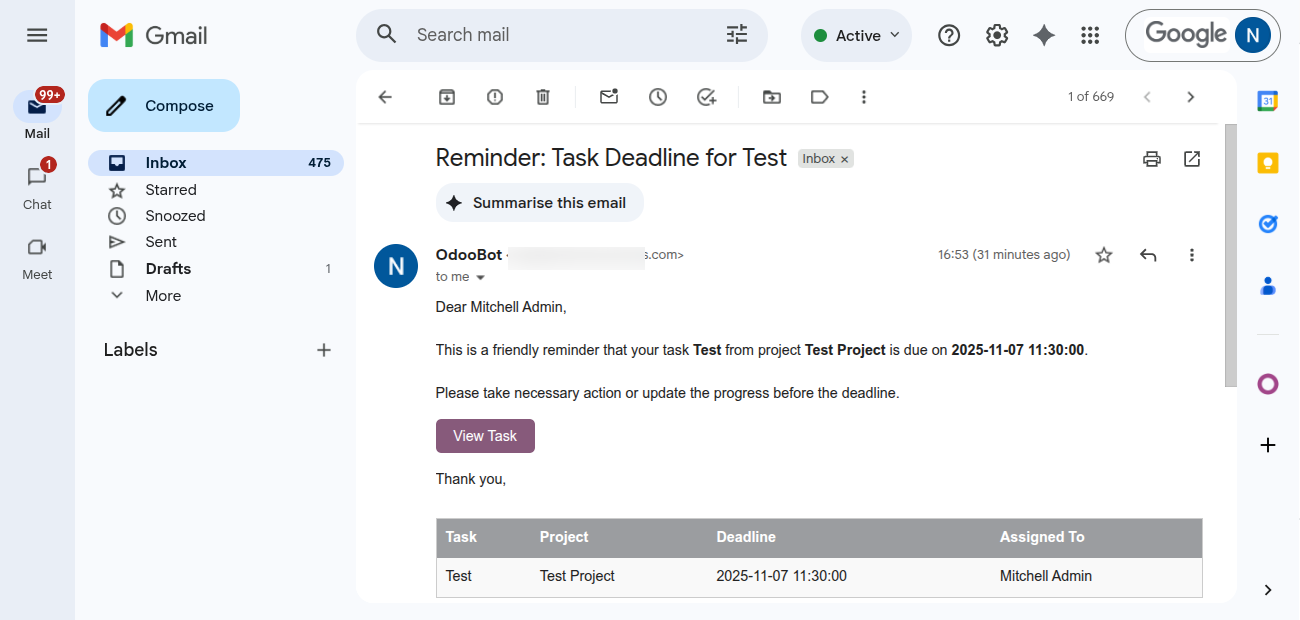Click the Compose button
The image size is (1300, 620).
(164, 105)
